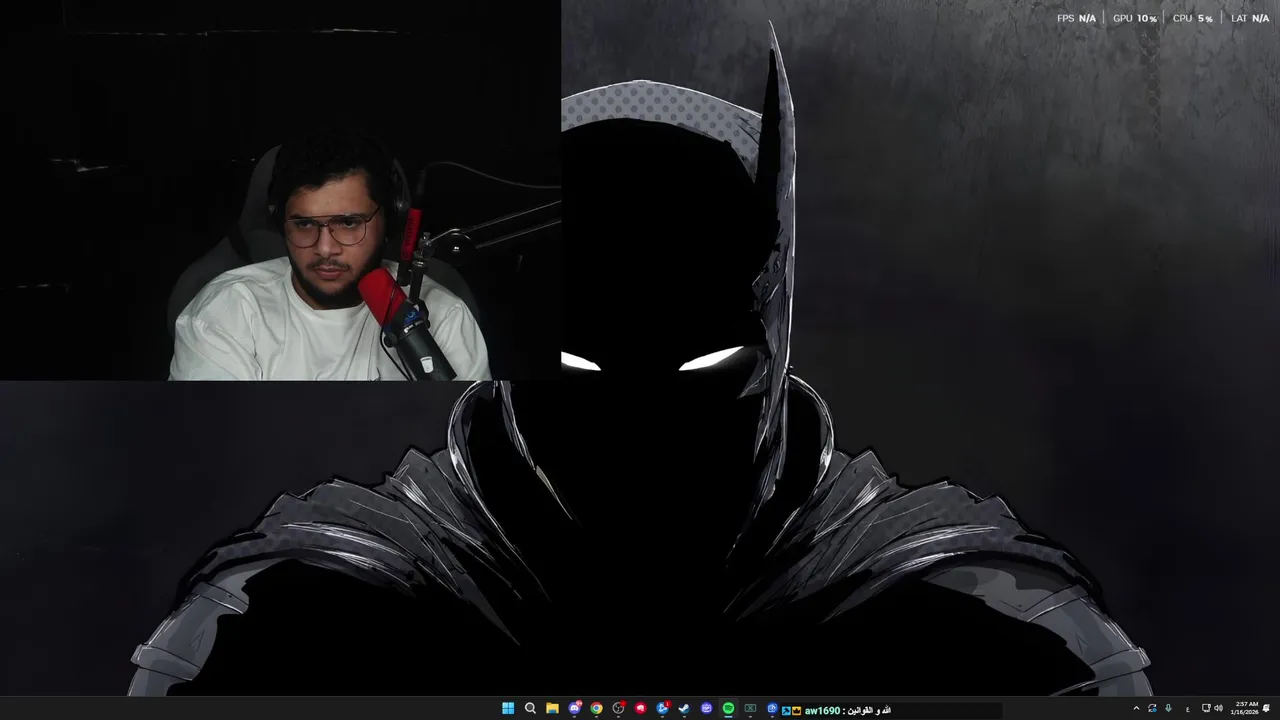Open the network display tray icon

point(1206,708)
